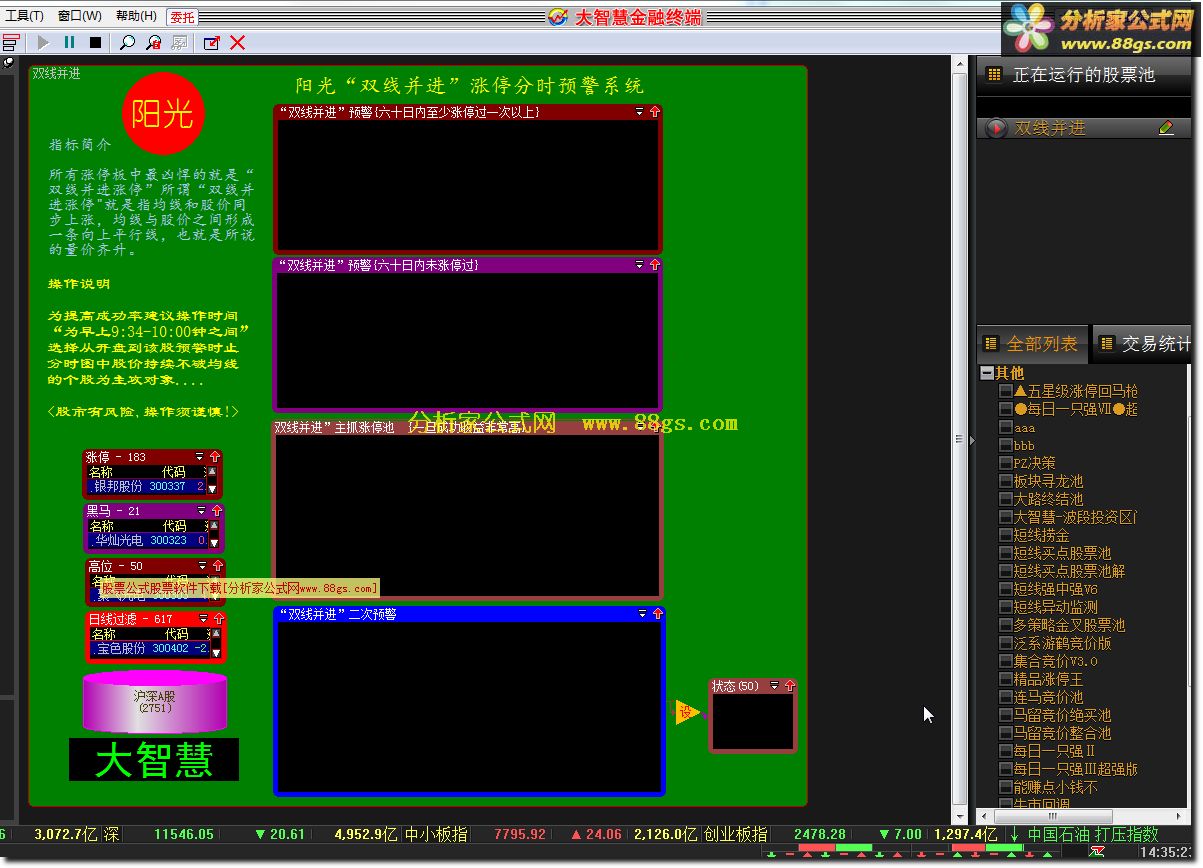Select the 银邦股份 300337 row
This screenshot has height=868, width=1203.
[146, 486]
